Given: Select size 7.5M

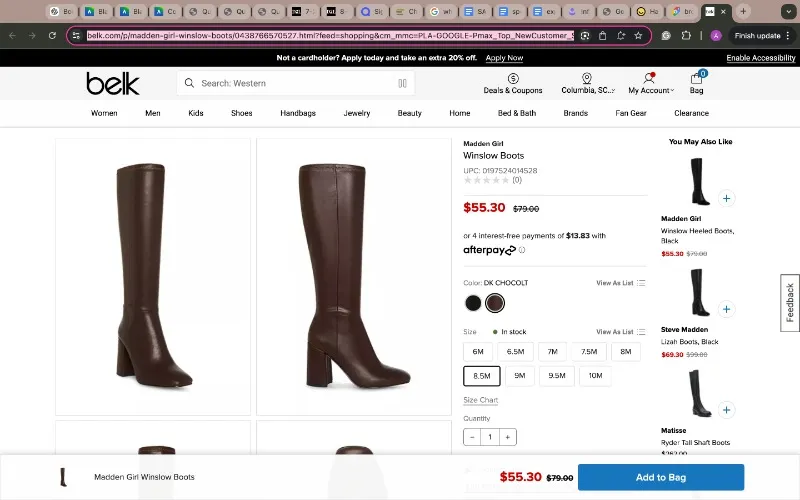Looking at the screenshot, I should (589, 352).
